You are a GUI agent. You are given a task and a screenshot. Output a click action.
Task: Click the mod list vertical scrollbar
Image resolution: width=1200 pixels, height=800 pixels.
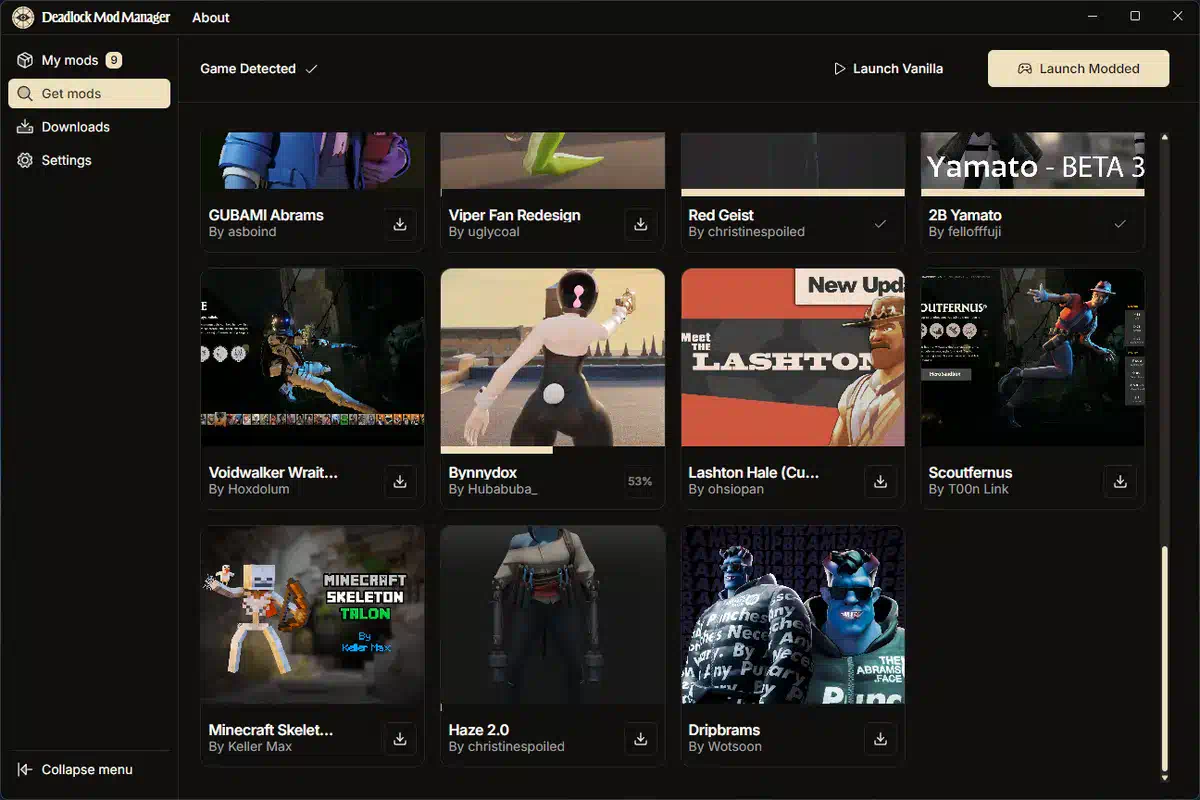(1164, 660)
